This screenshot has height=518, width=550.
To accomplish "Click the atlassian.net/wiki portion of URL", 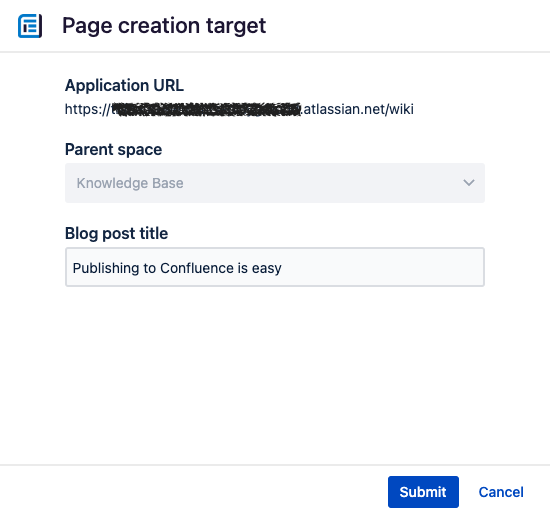I will tap(357, 109).
